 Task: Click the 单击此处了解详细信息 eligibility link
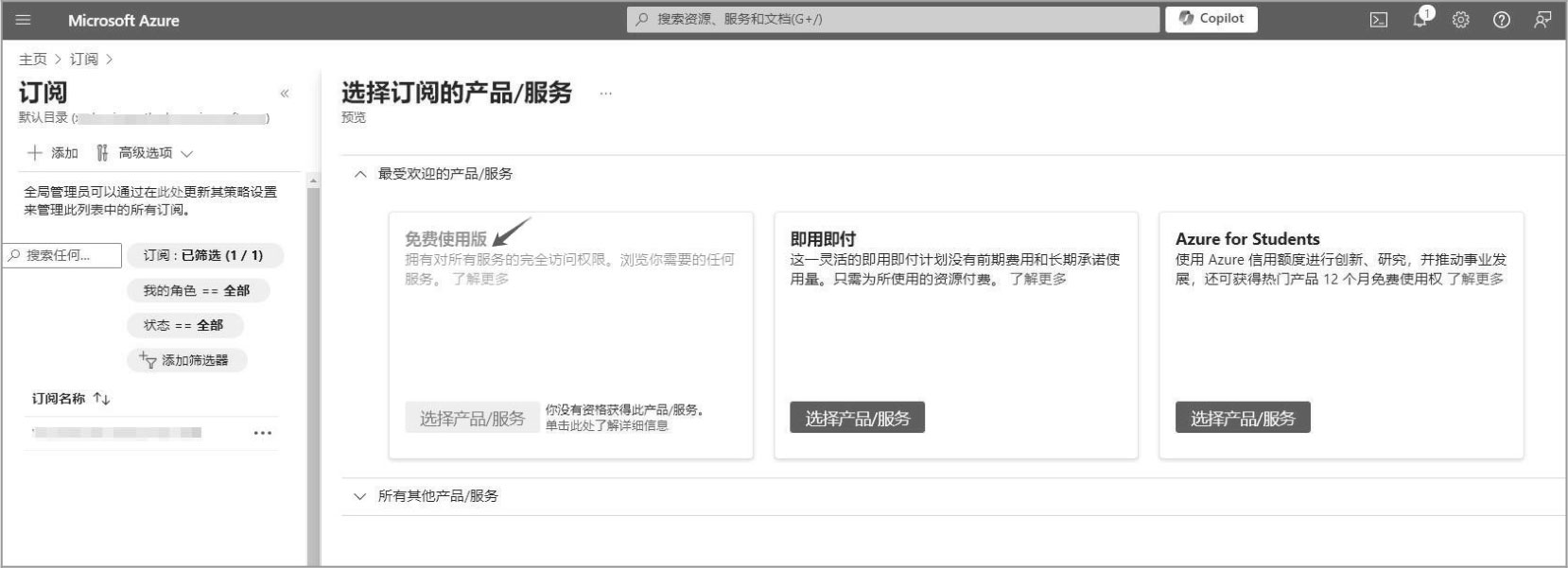(x=606, y=425)
